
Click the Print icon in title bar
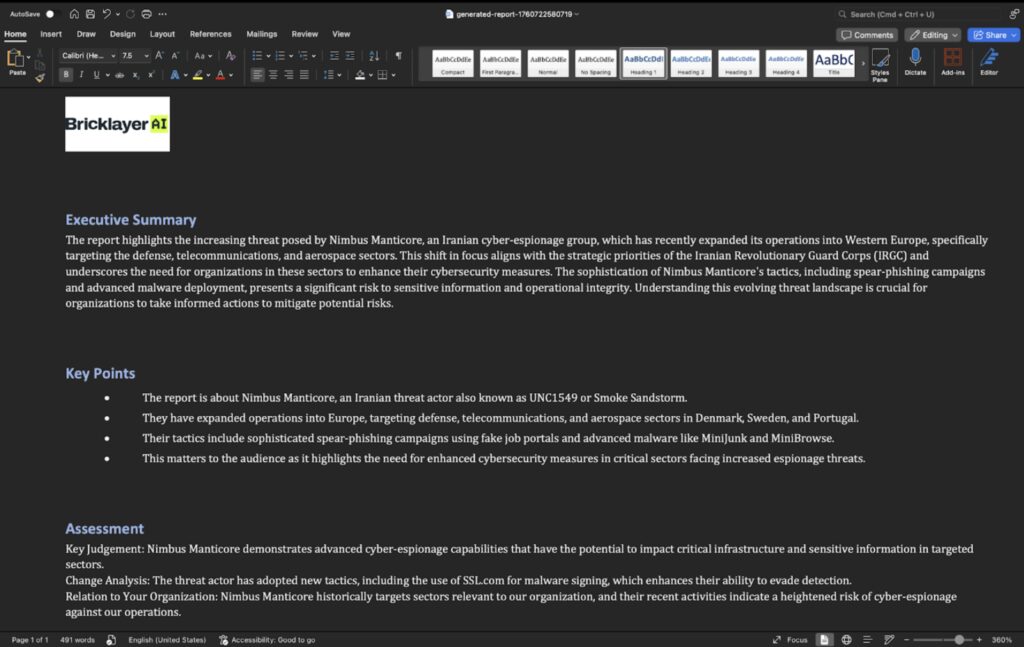coord(146,14)
